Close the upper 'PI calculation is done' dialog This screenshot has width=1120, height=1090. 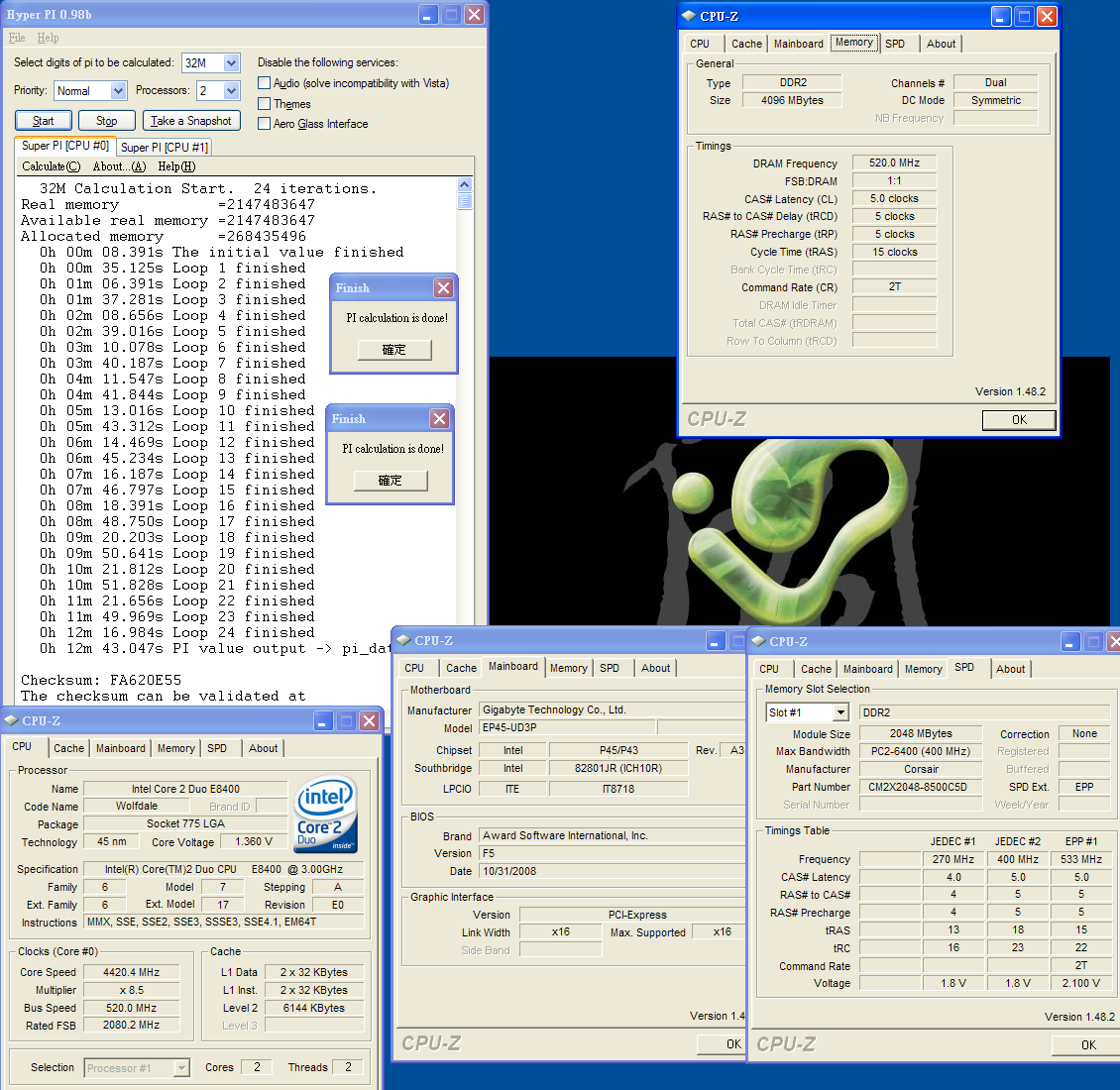[443, 287]
